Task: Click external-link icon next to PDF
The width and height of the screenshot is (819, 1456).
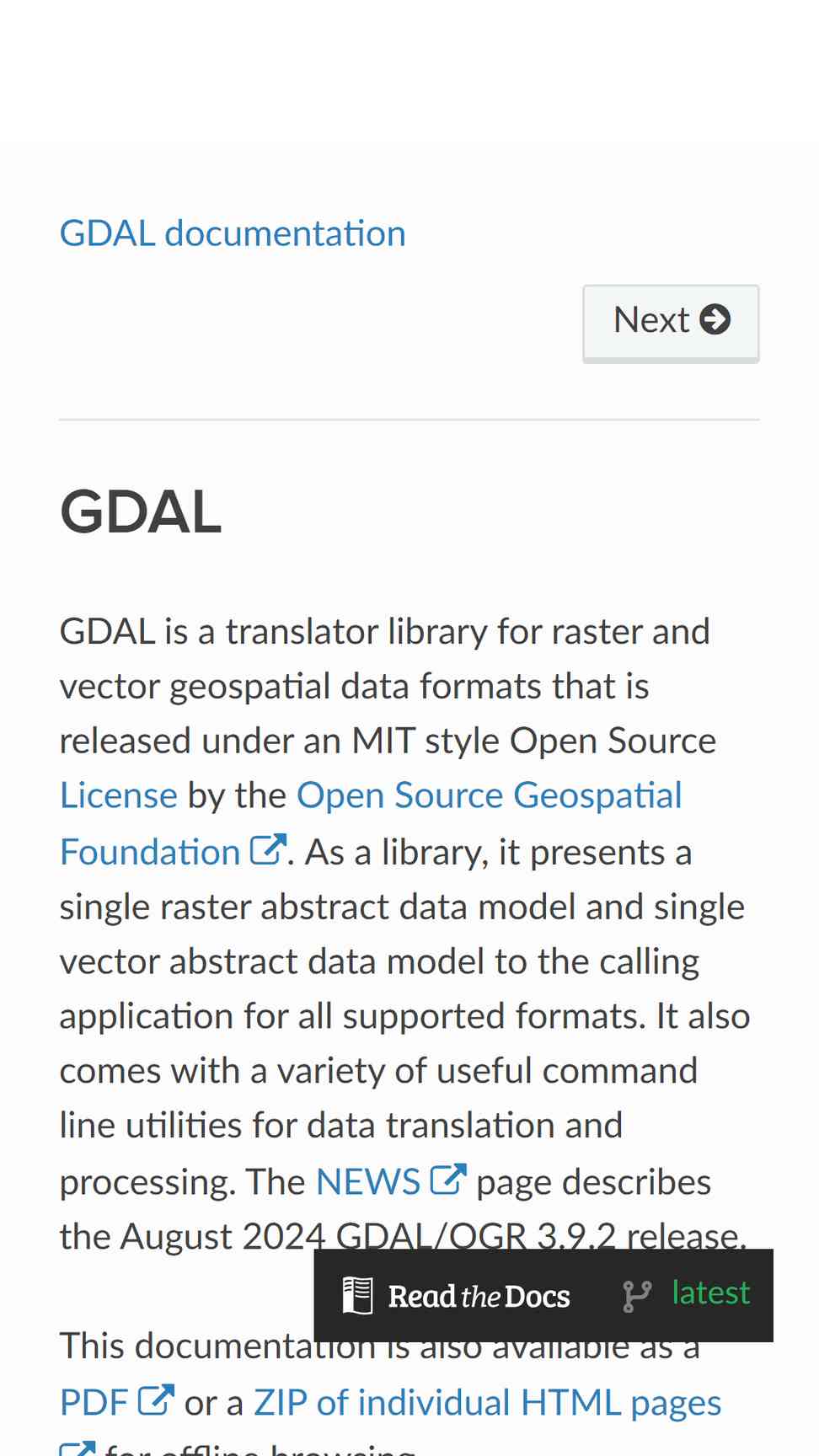Action: click(x=156, y=1400)
